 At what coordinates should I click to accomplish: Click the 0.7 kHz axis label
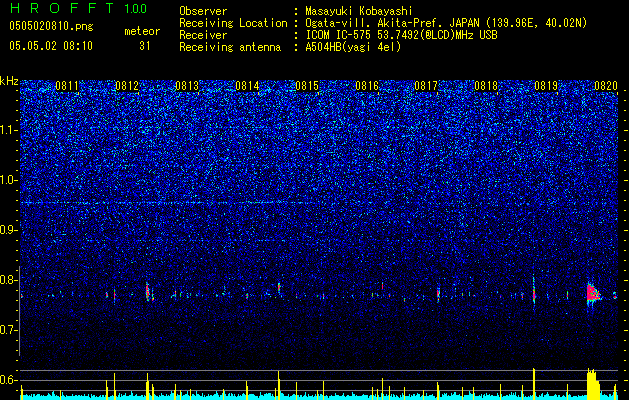click(9, 330)
